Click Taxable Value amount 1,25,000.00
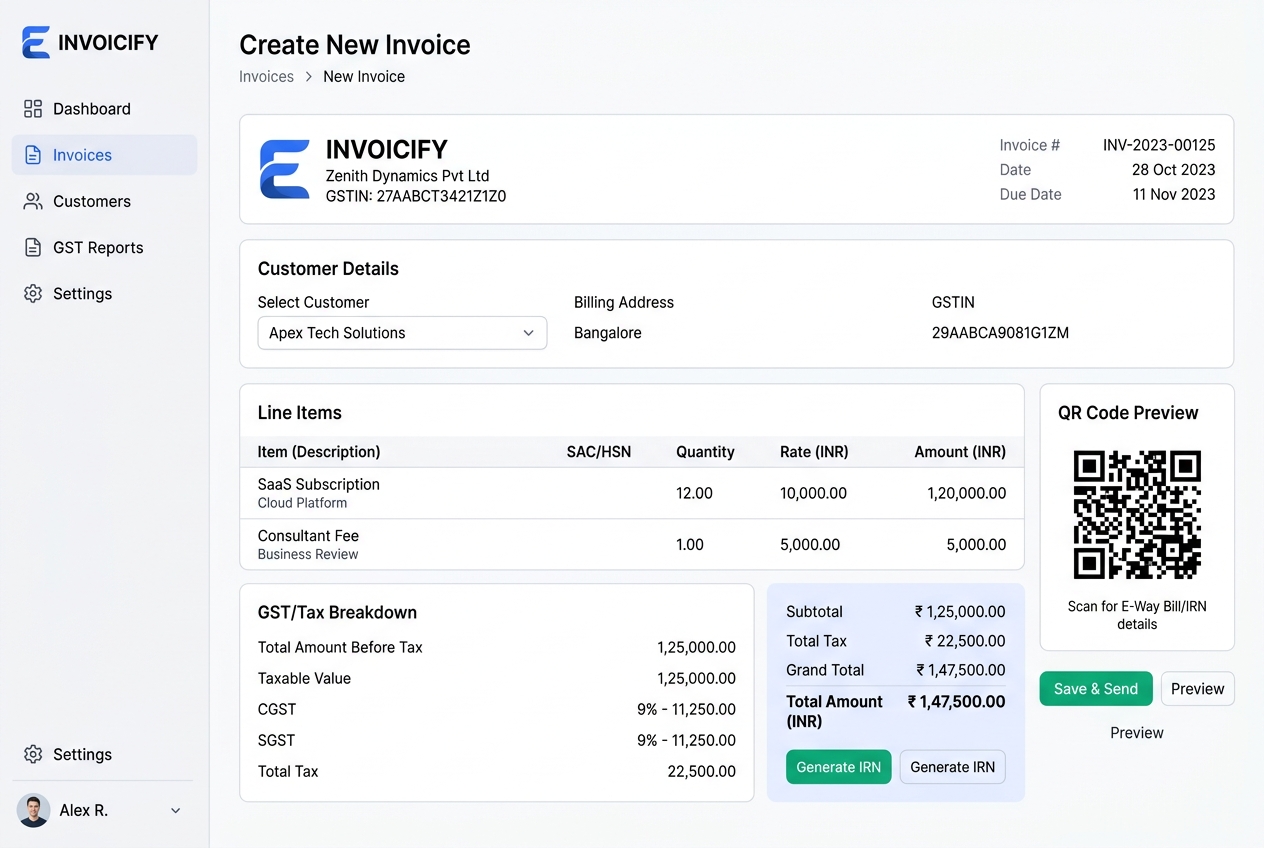Image resolution: width=1264 pixels, height=848 pixels. click(x=696, y=678)
